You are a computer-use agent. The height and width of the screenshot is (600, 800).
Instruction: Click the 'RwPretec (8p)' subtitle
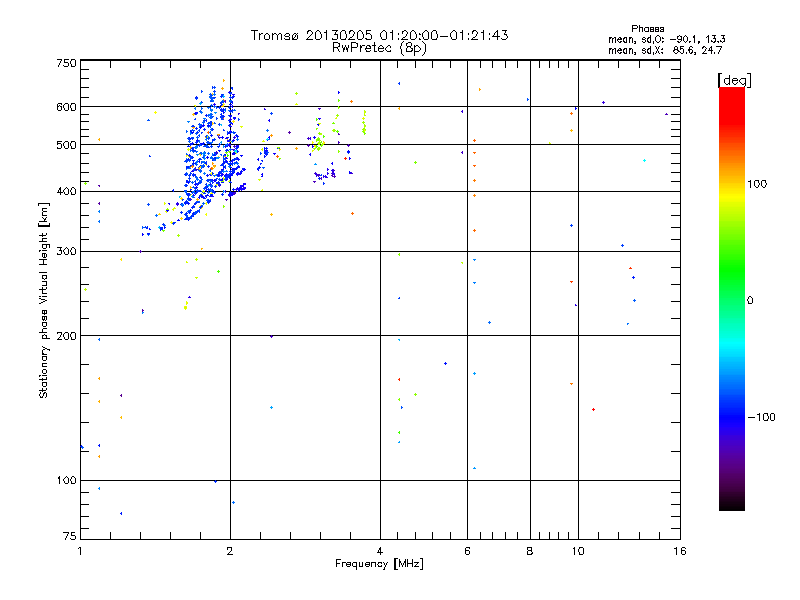[379, 48]
